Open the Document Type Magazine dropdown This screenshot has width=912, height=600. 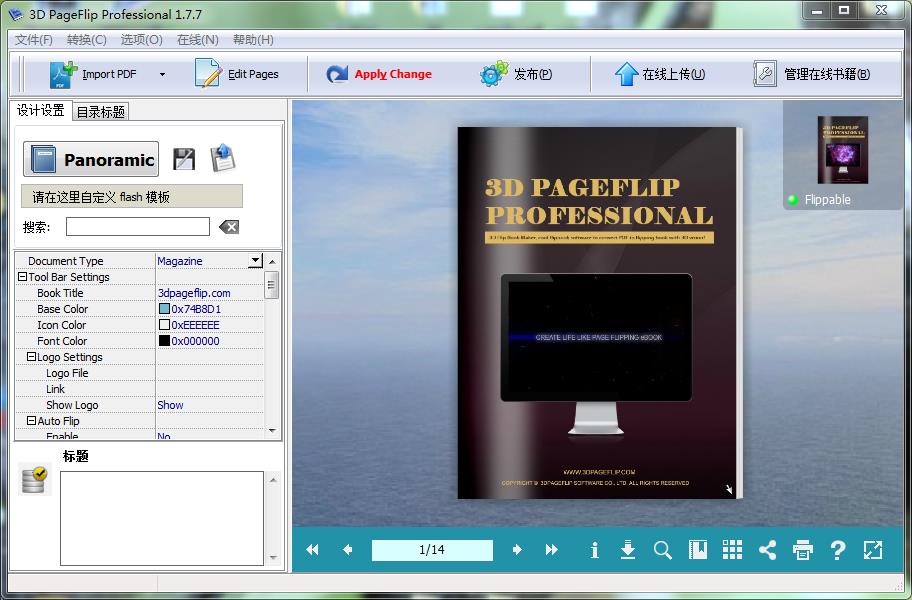click(x=255, y=260)
